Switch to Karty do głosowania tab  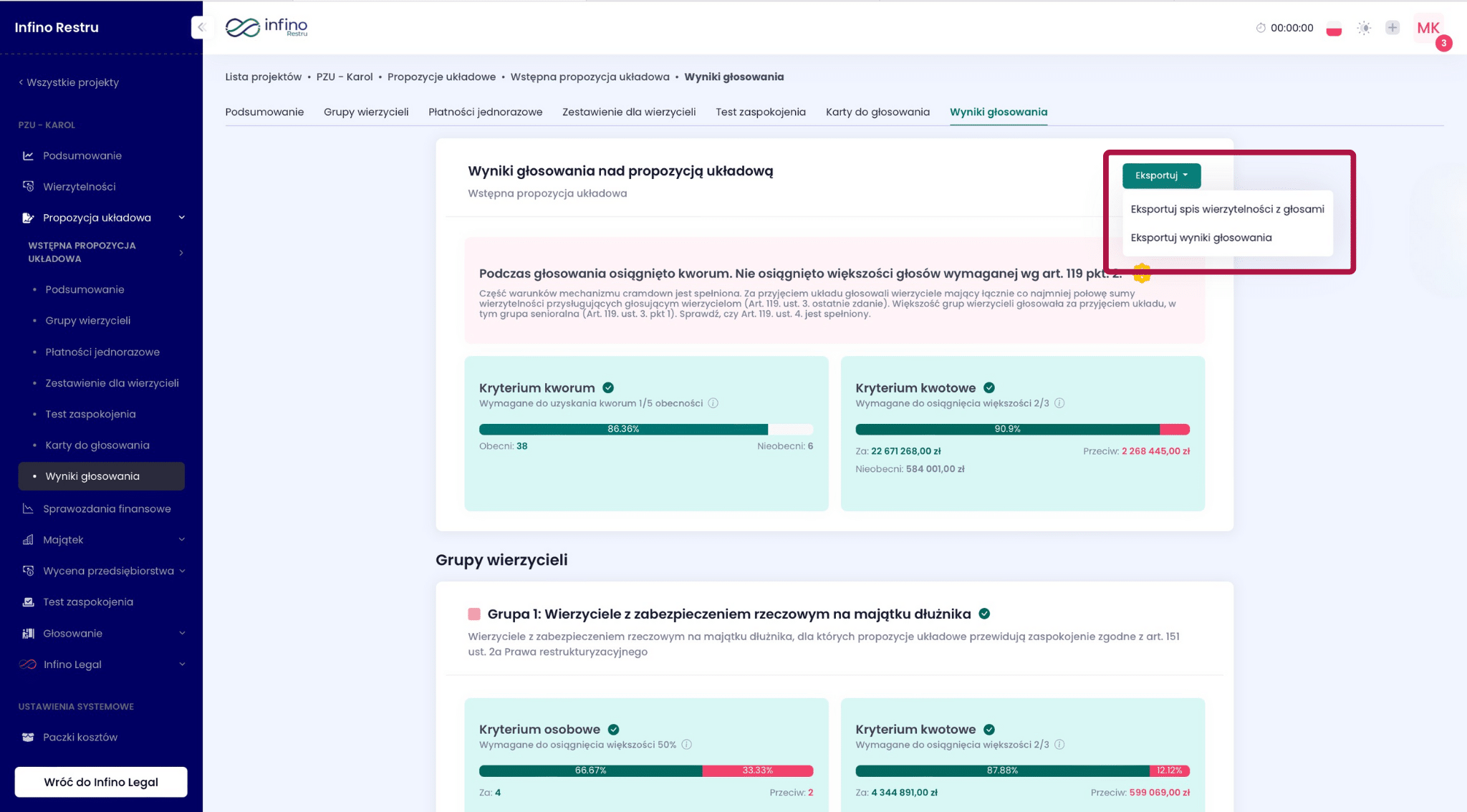877,112
